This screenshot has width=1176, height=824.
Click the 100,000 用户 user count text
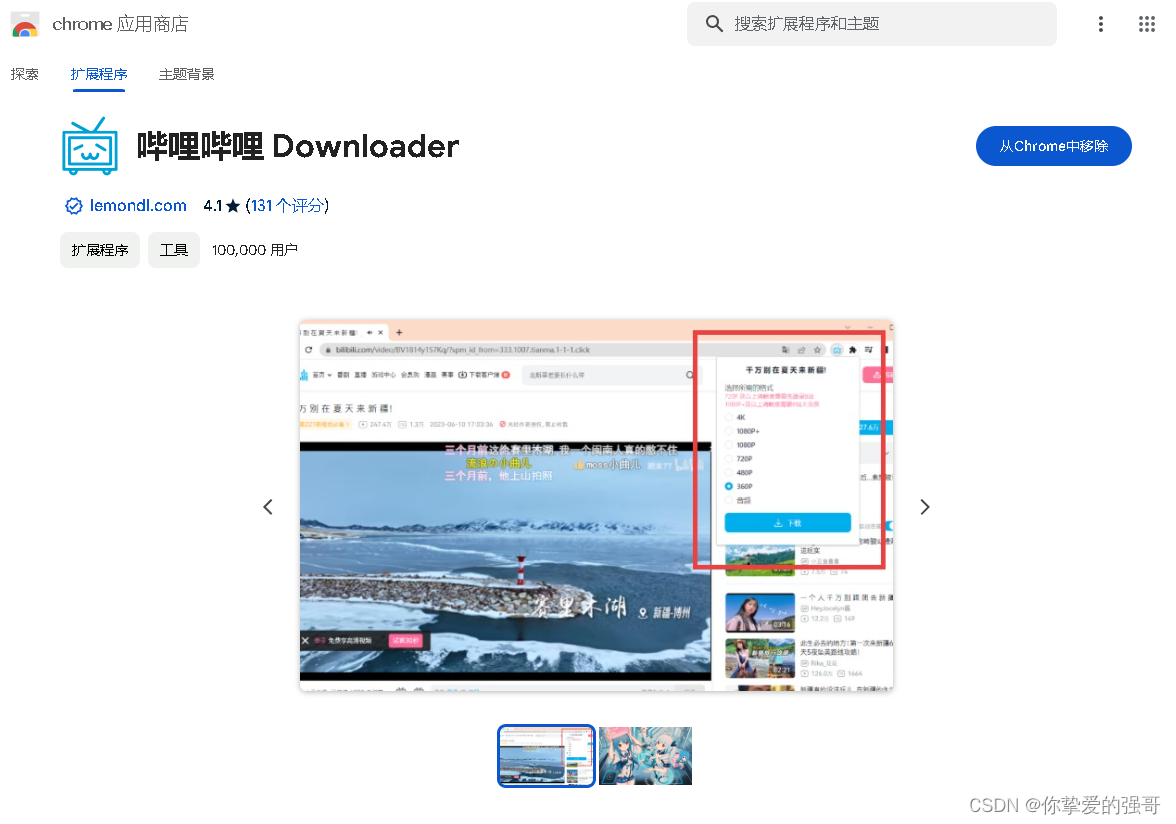255,250
